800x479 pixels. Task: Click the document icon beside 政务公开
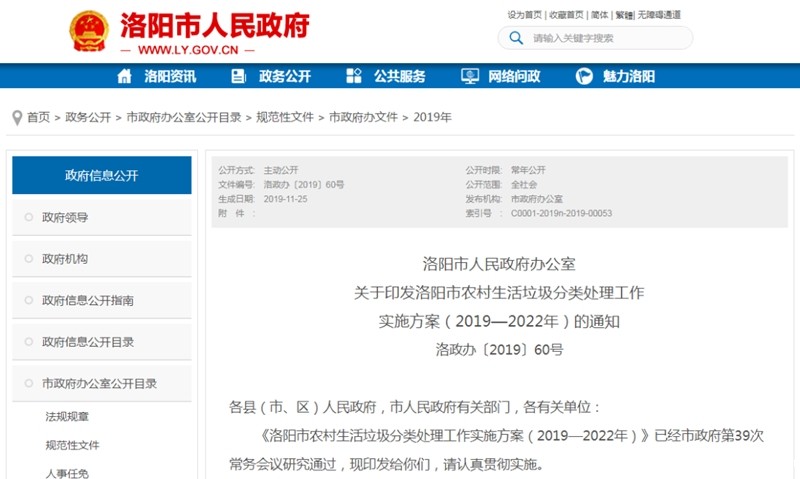(238, 76)
